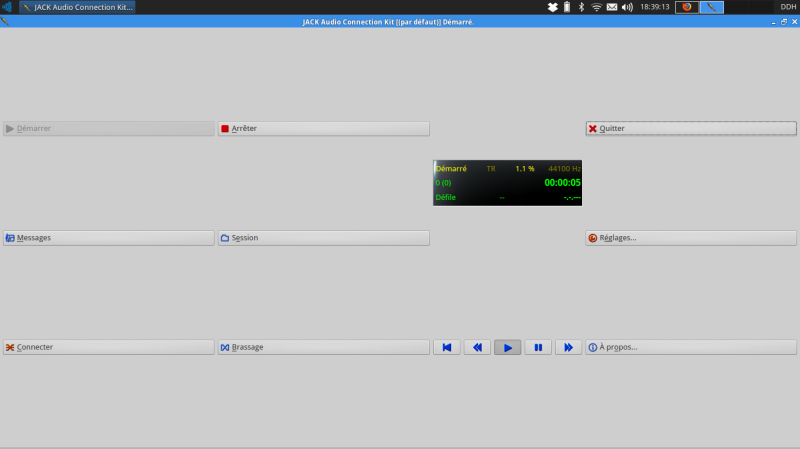The image size is (800, 449).
Task: Close the JACK window
Action: [794, 22]
